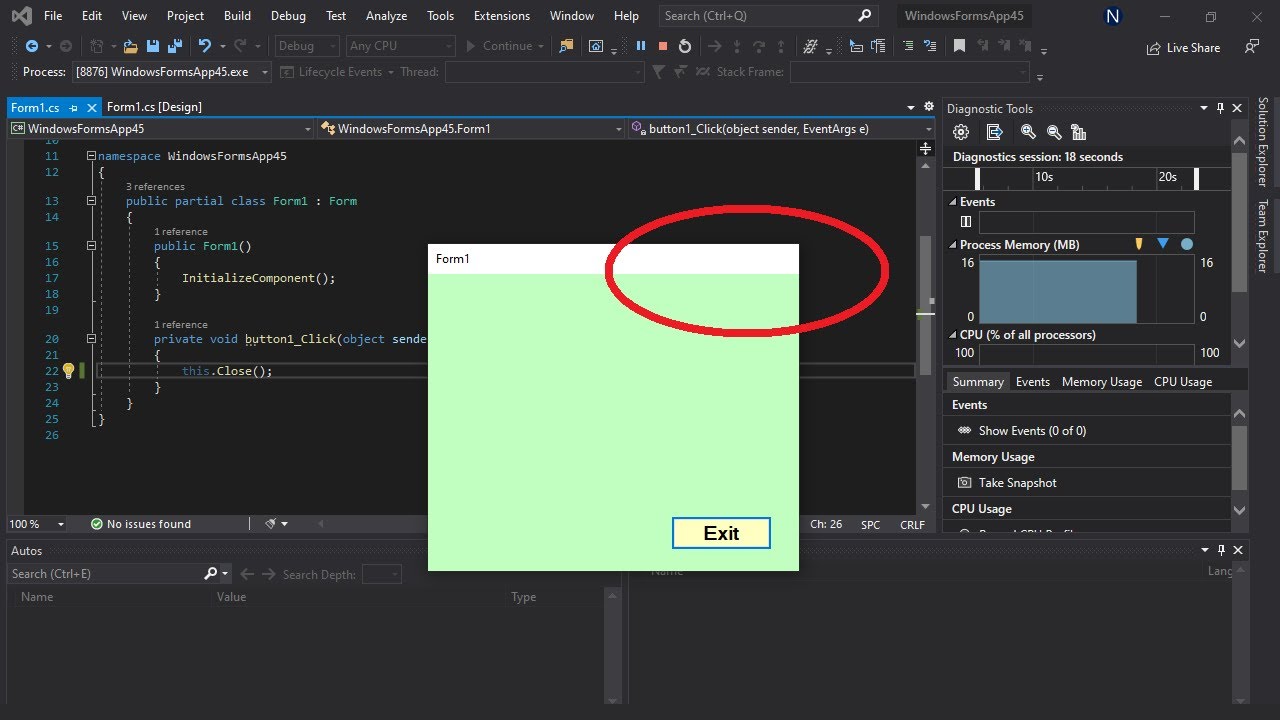
Task: Collapse the button1_Click method block
Action: click(x=91, y=339)
